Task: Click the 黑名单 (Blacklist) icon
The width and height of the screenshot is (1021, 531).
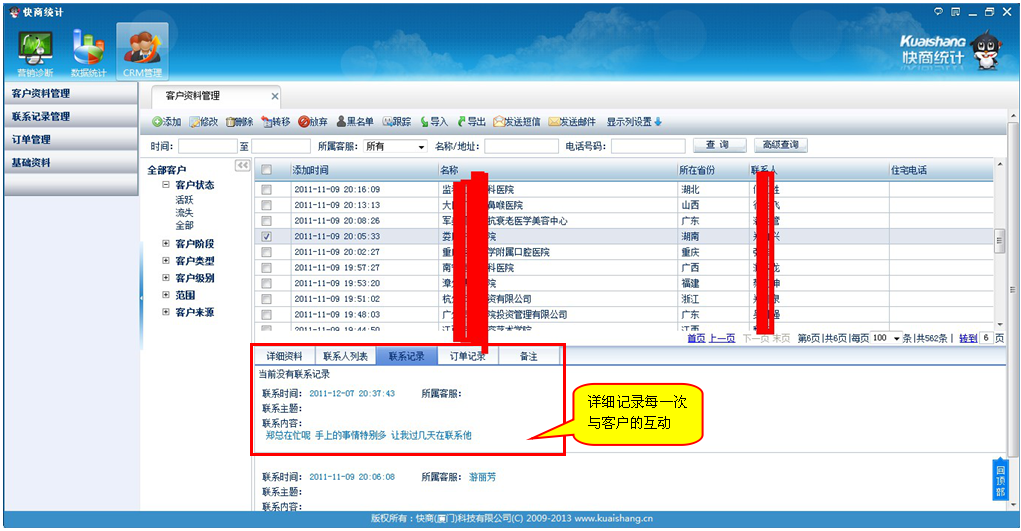Action: point(341,122)
